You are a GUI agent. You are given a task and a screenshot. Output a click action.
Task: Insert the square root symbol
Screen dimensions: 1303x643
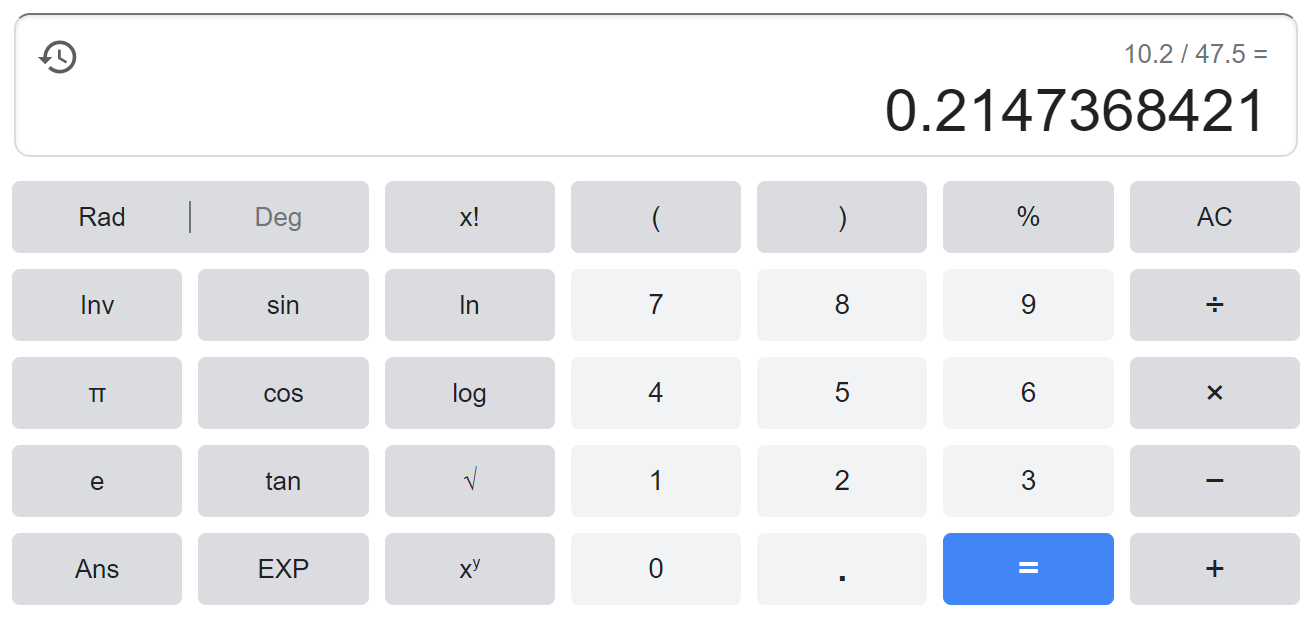coord(470,481)
